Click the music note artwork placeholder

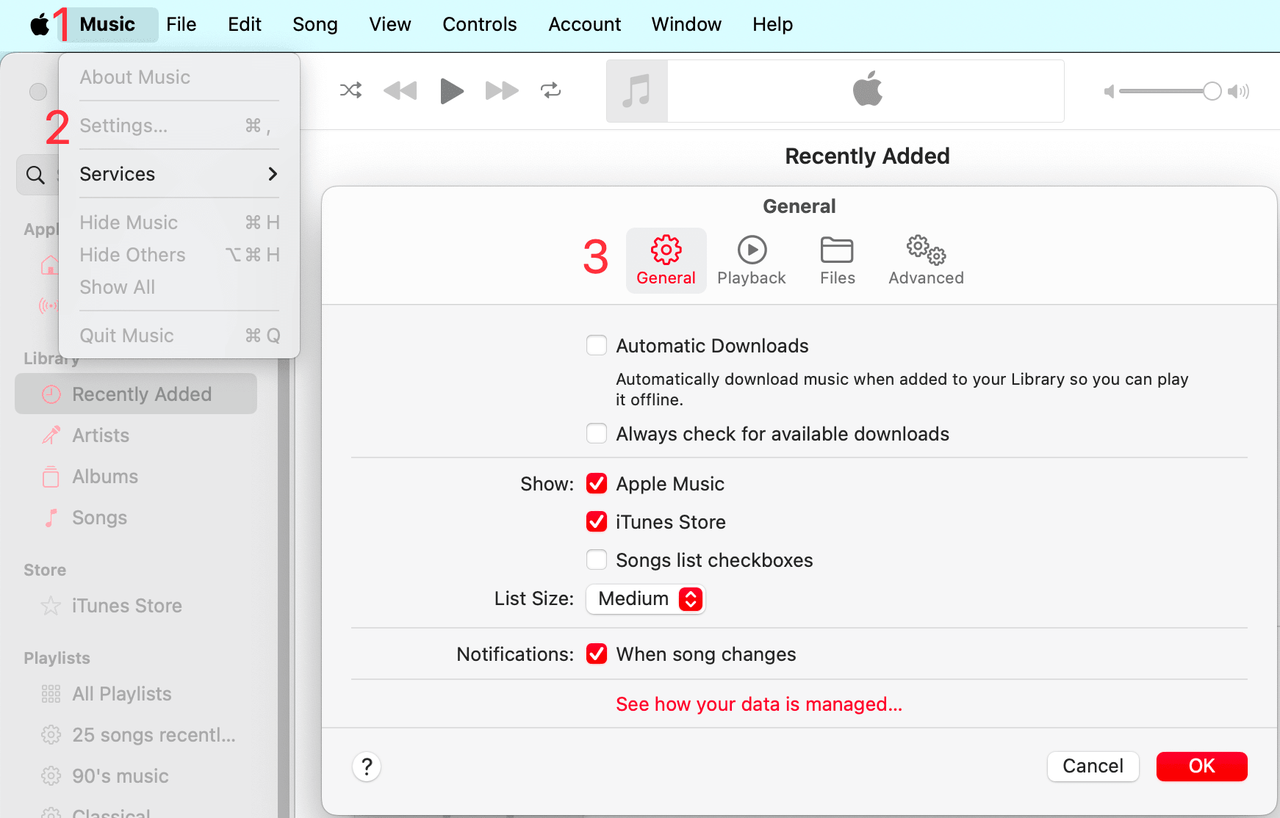coord(636,91)
